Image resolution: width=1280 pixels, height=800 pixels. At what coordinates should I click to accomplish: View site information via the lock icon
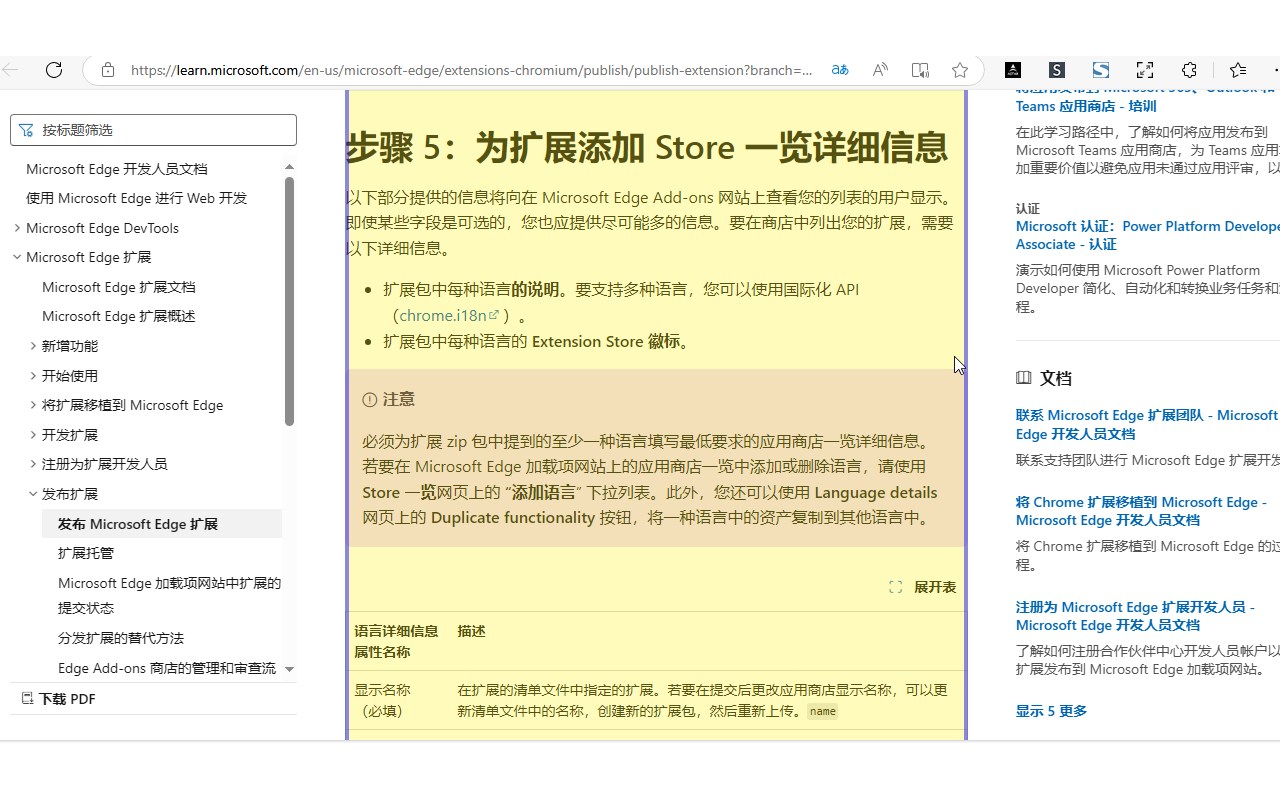point(108,70)
